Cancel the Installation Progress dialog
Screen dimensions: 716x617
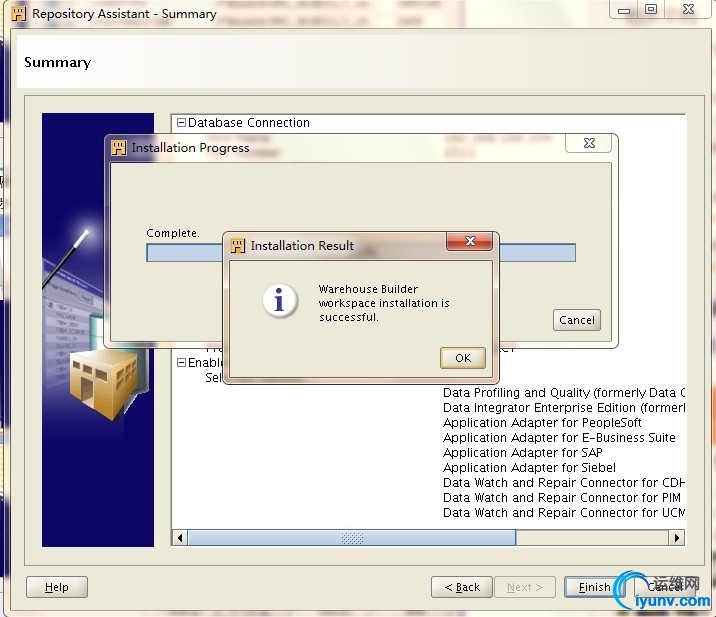point(577,320)
